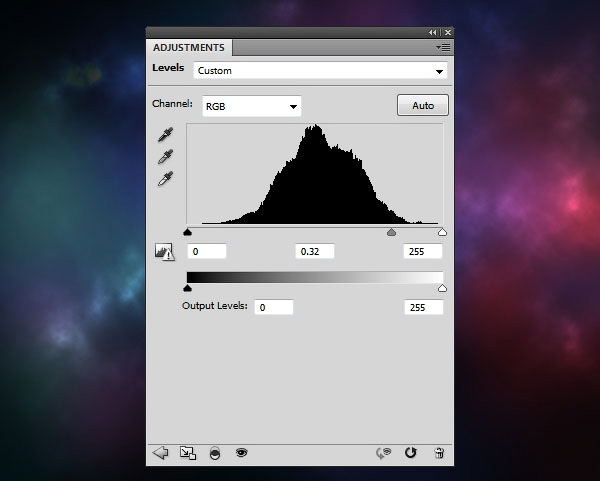Click the output levels gradient bar
Image resolution: width=600 pixels, height=481 pixels.
click(x=315, y=277)
